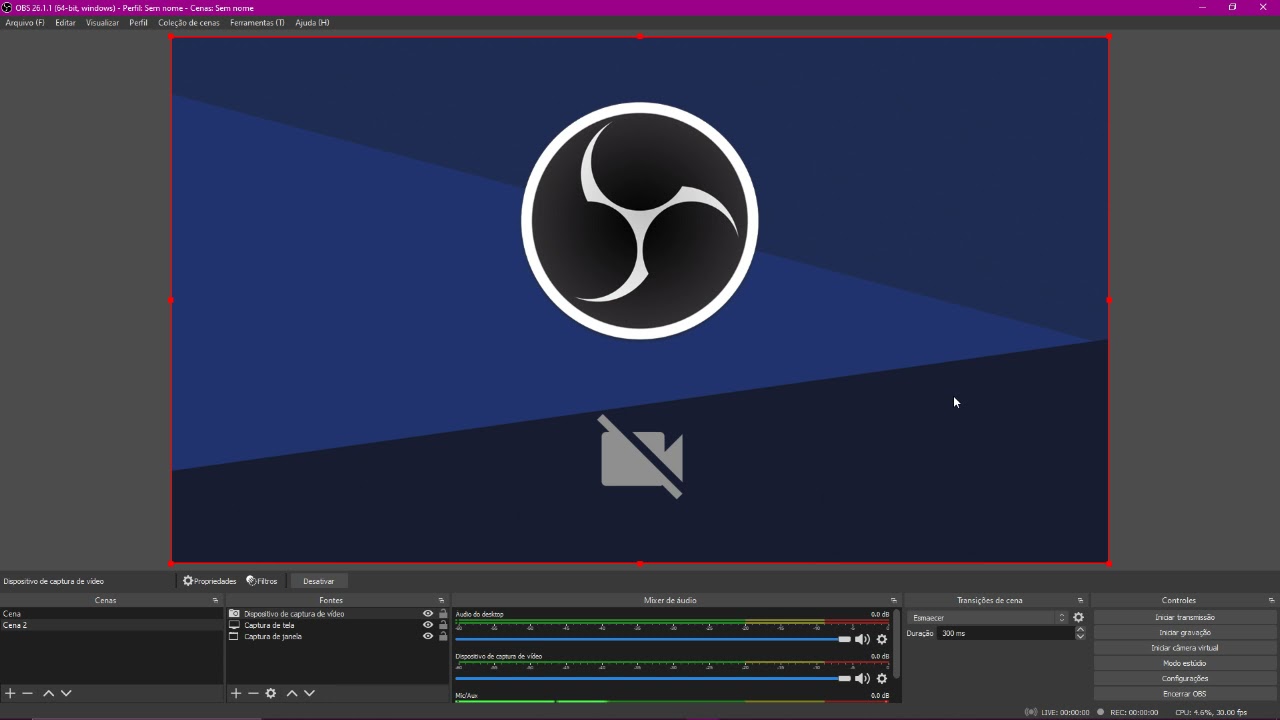The image size is (1280, 720).
Task: Open Ajuda (H) menu
Action: coord(312,22)
